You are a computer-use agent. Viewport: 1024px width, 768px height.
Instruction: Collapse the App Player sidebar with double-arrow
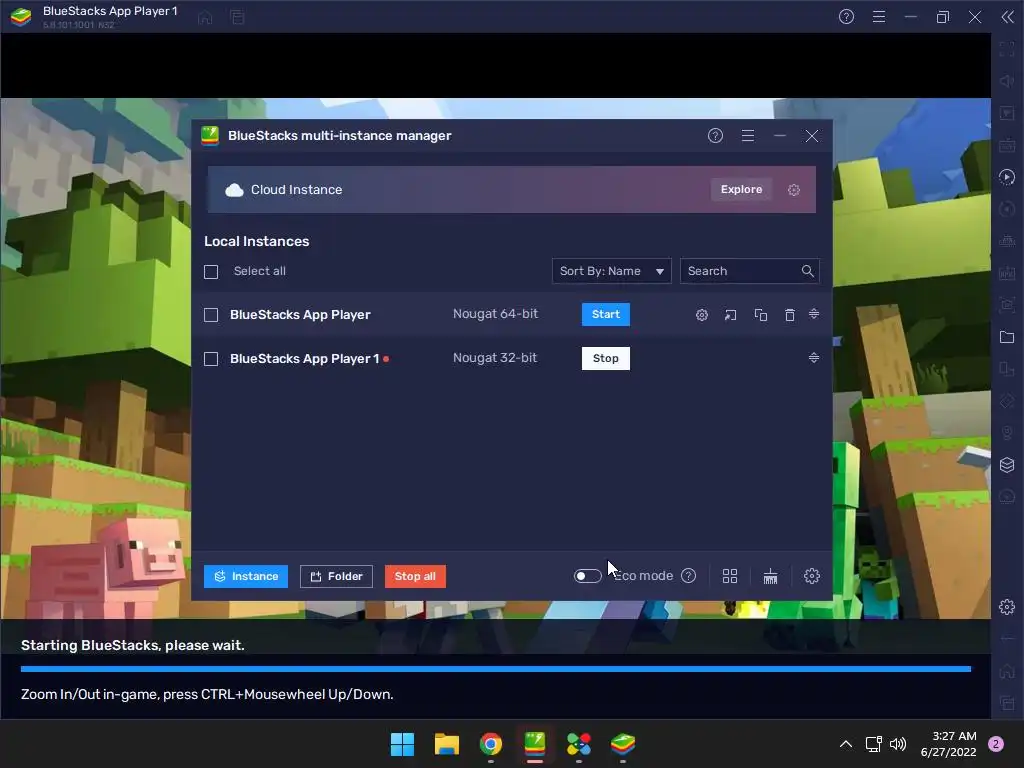click(x=1008, y=17)
